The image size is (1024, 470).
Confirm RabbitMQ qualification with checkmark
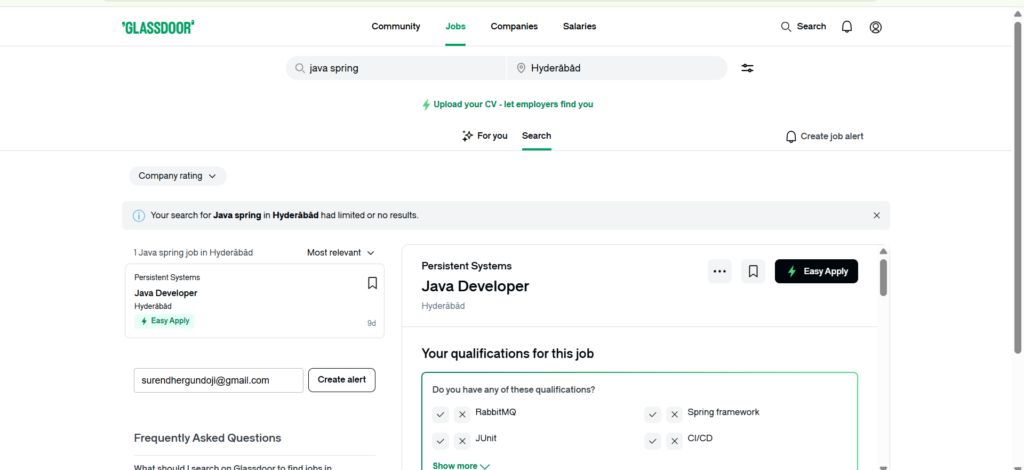click(x=440, y=415)
